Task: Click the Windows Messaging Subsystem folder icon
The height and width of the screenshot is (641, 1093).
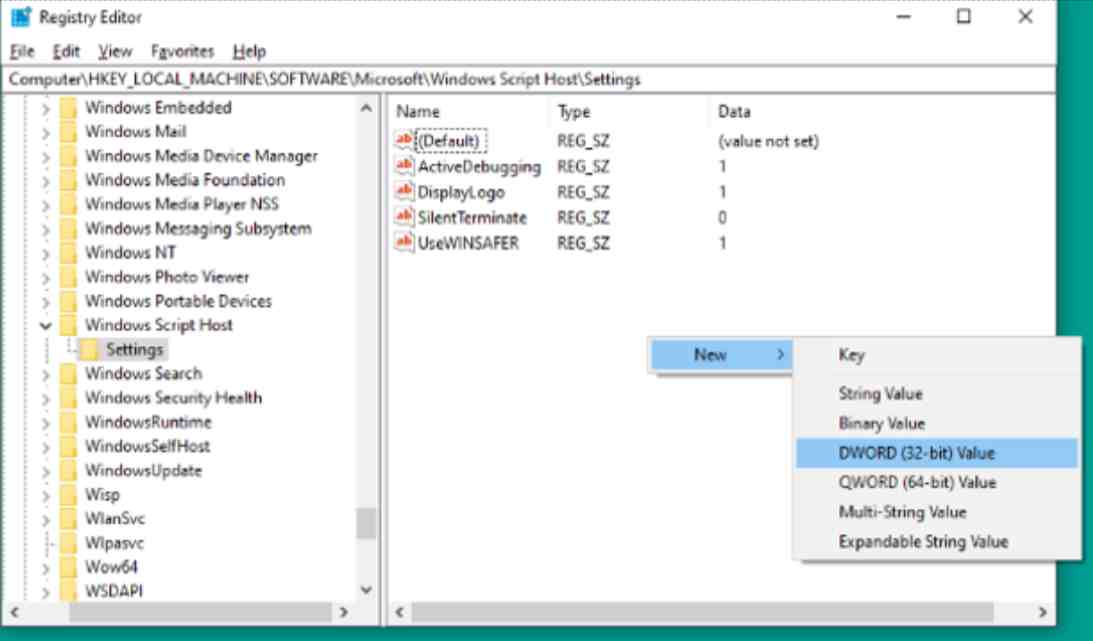Action: tap(68, 229)
